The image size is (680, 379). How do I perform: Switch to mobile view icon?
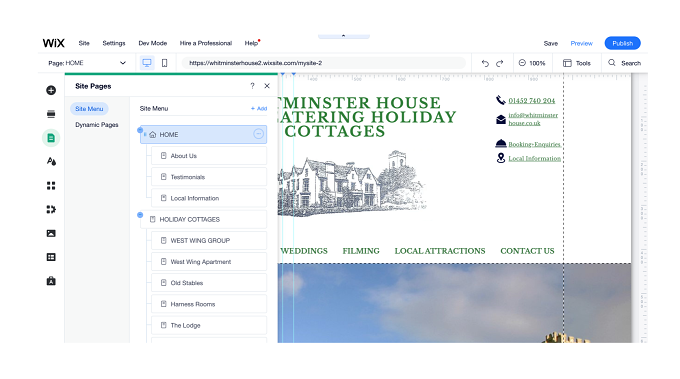pyautogui.click(x=164, y=63)
